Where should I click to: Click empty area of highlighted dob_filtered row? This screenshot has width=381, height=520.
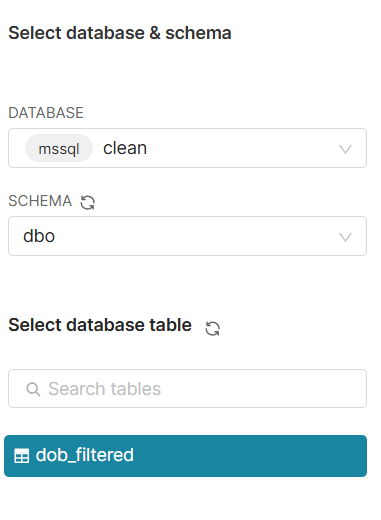coord(250,456)
